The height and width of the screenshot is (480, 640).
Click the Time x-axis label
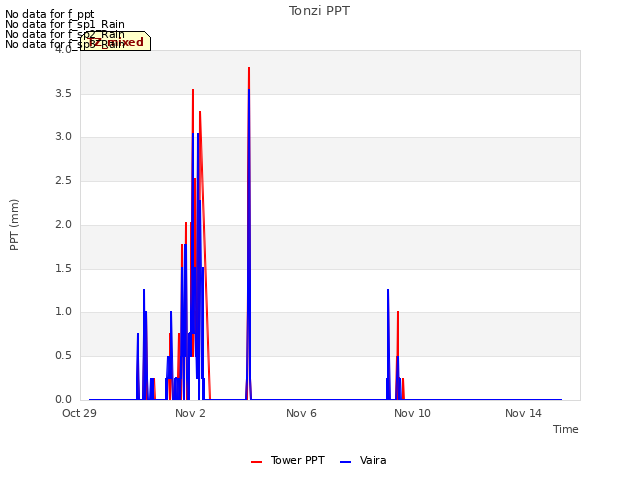(566, 429)
